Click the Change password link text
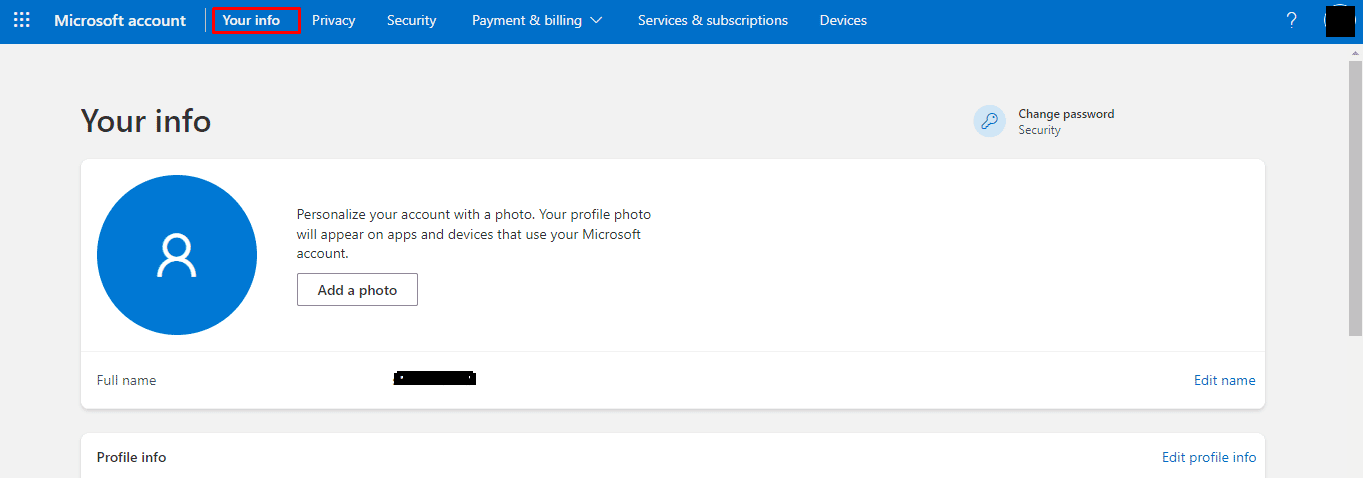This screenshot has height=478, width=1363. [1066, 114]
